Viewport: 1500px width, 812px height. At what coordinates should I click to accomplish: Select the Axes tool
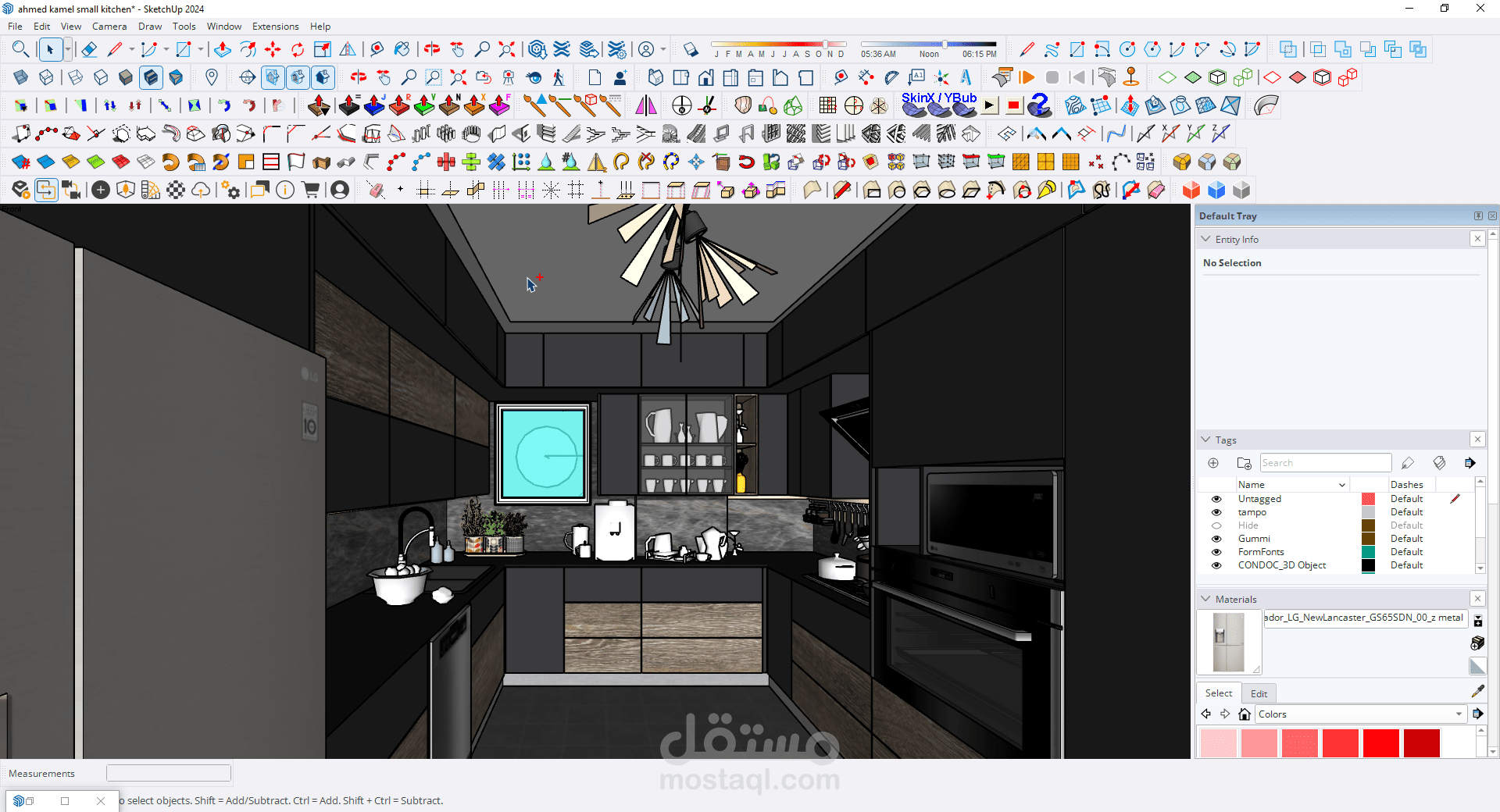(941, 77)
